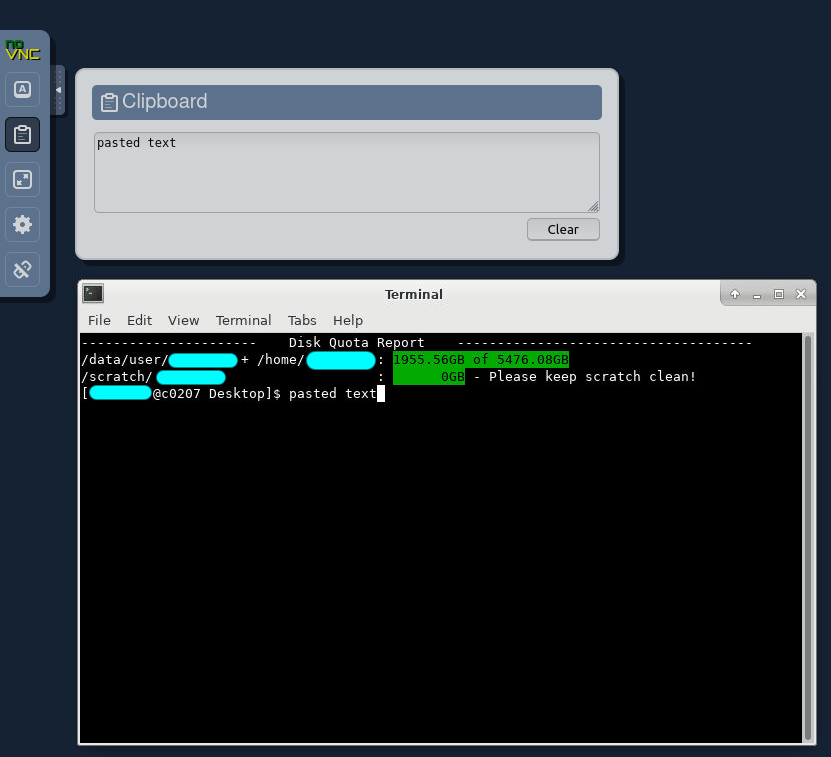Click inside the clipboard text area

[x=346, y=172]
